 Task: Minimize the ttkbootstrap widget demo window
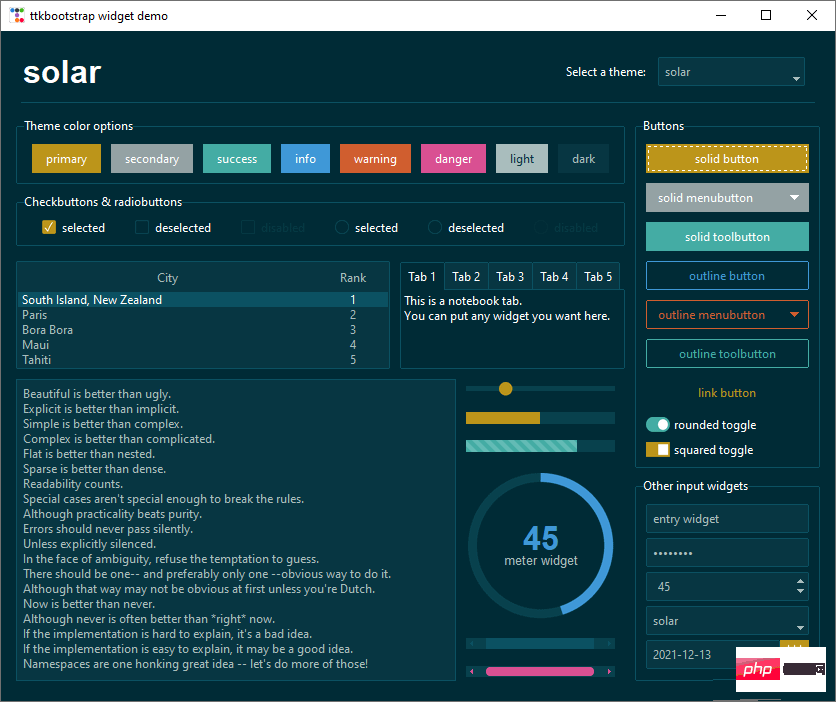coord(721,15)
